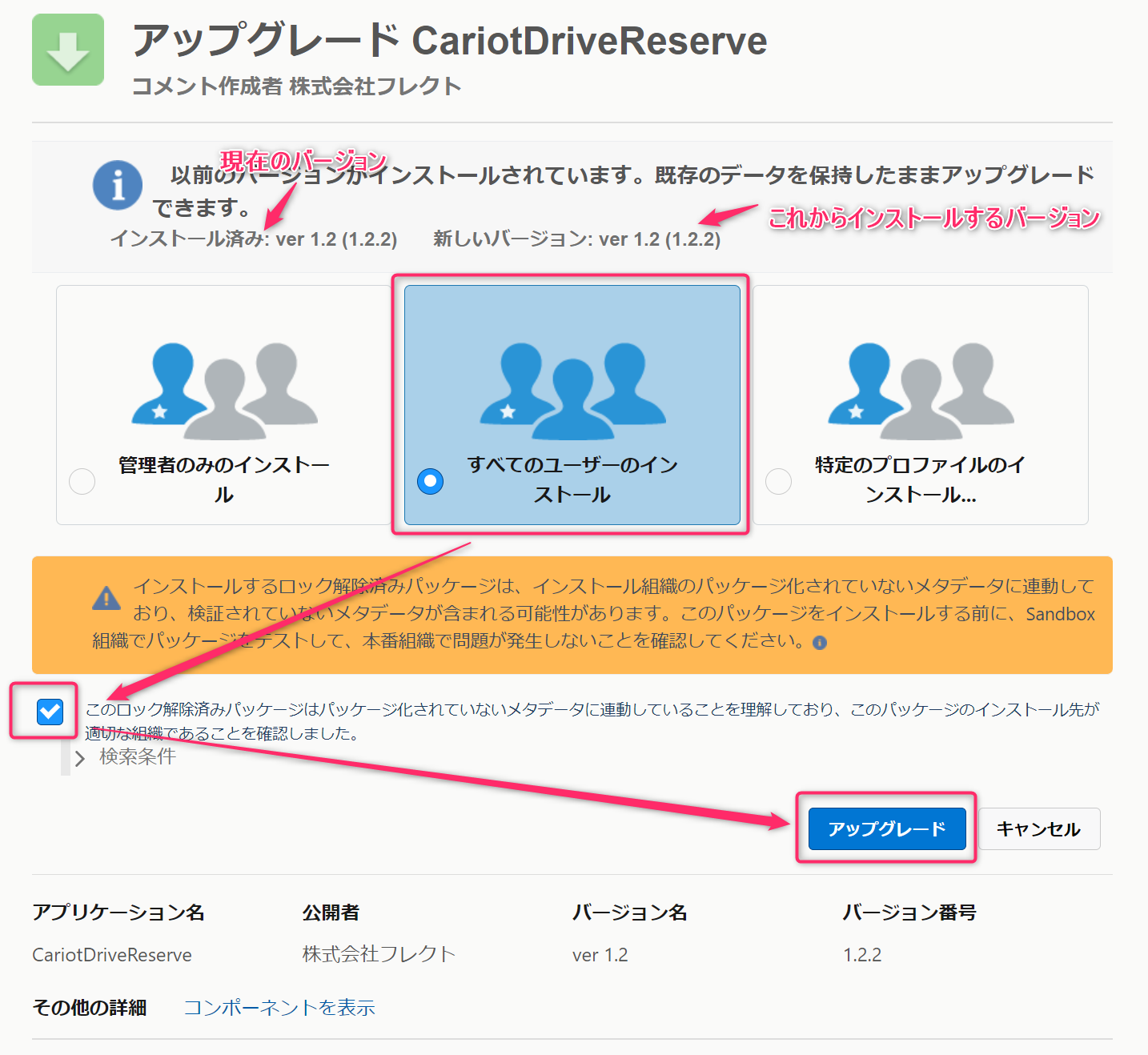Click the 管理者のみのインストール card label
This screenshot has width=1148, height=1055.
[x=223, y=479]
